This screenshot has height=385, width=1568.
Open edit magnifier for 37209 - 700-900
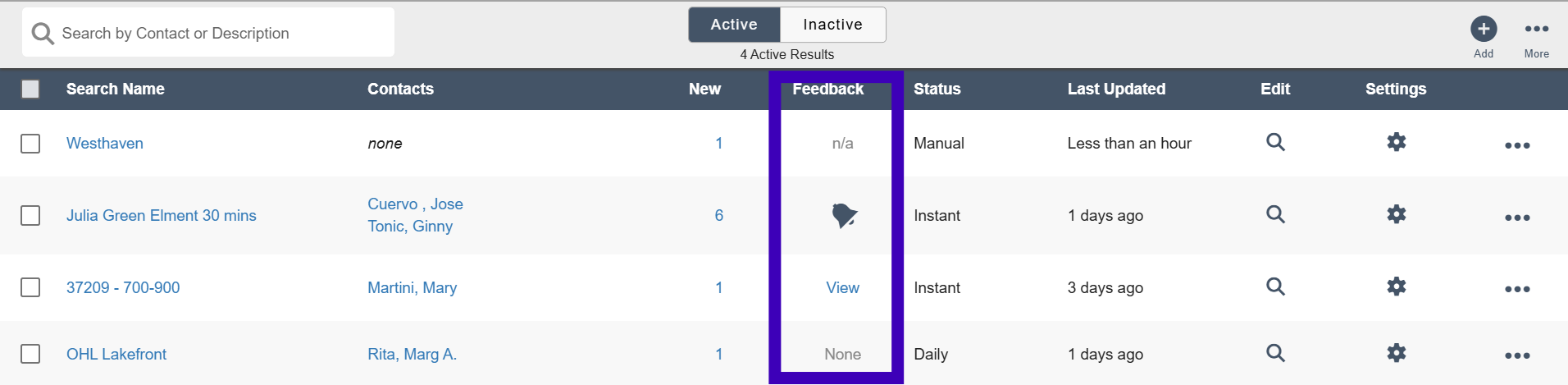tap(1275, 286)
